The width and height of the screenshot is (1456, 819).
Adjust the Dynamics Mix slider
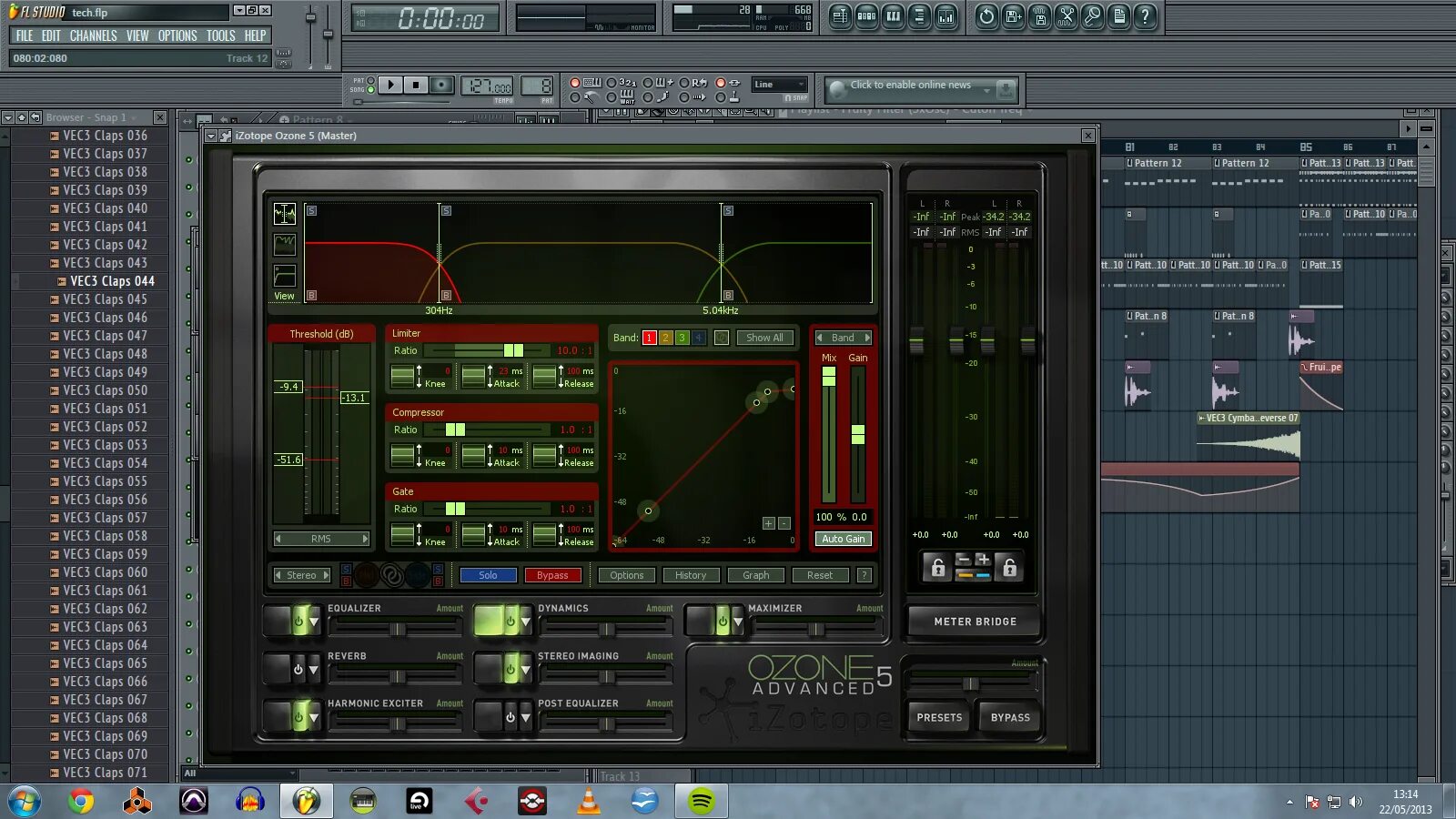point(829,435)
